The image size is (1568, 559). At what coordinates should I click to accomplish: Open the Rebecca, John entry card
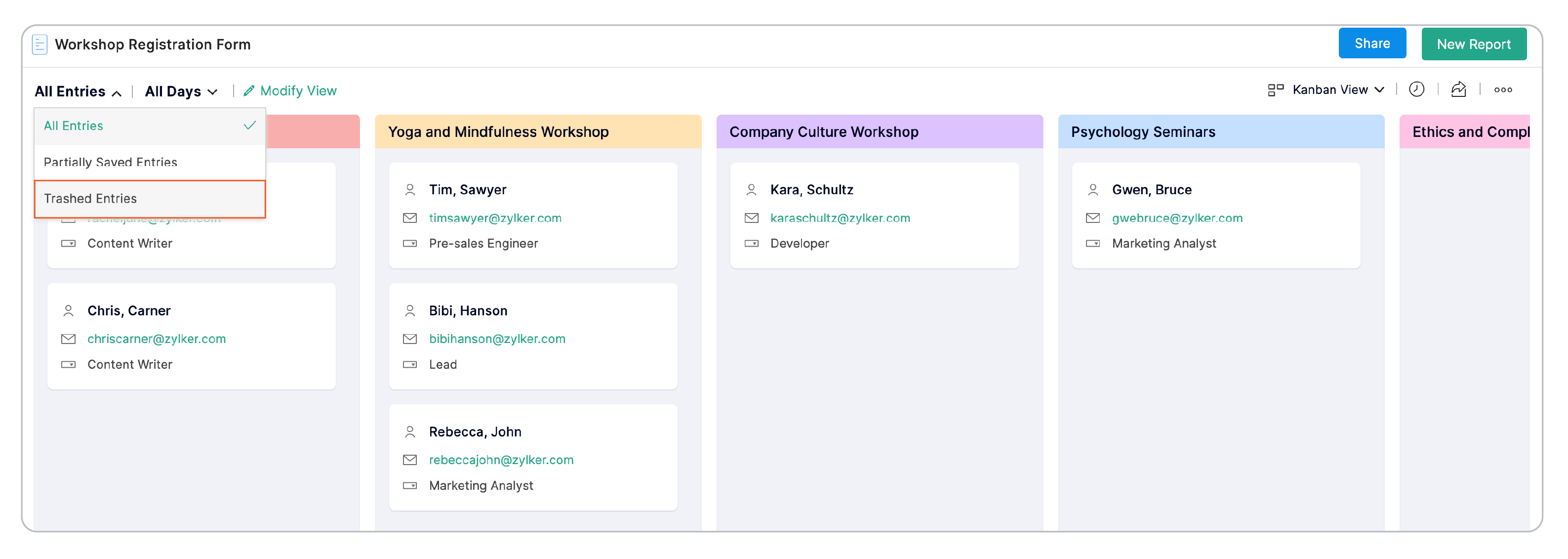[x=533, y=458]
